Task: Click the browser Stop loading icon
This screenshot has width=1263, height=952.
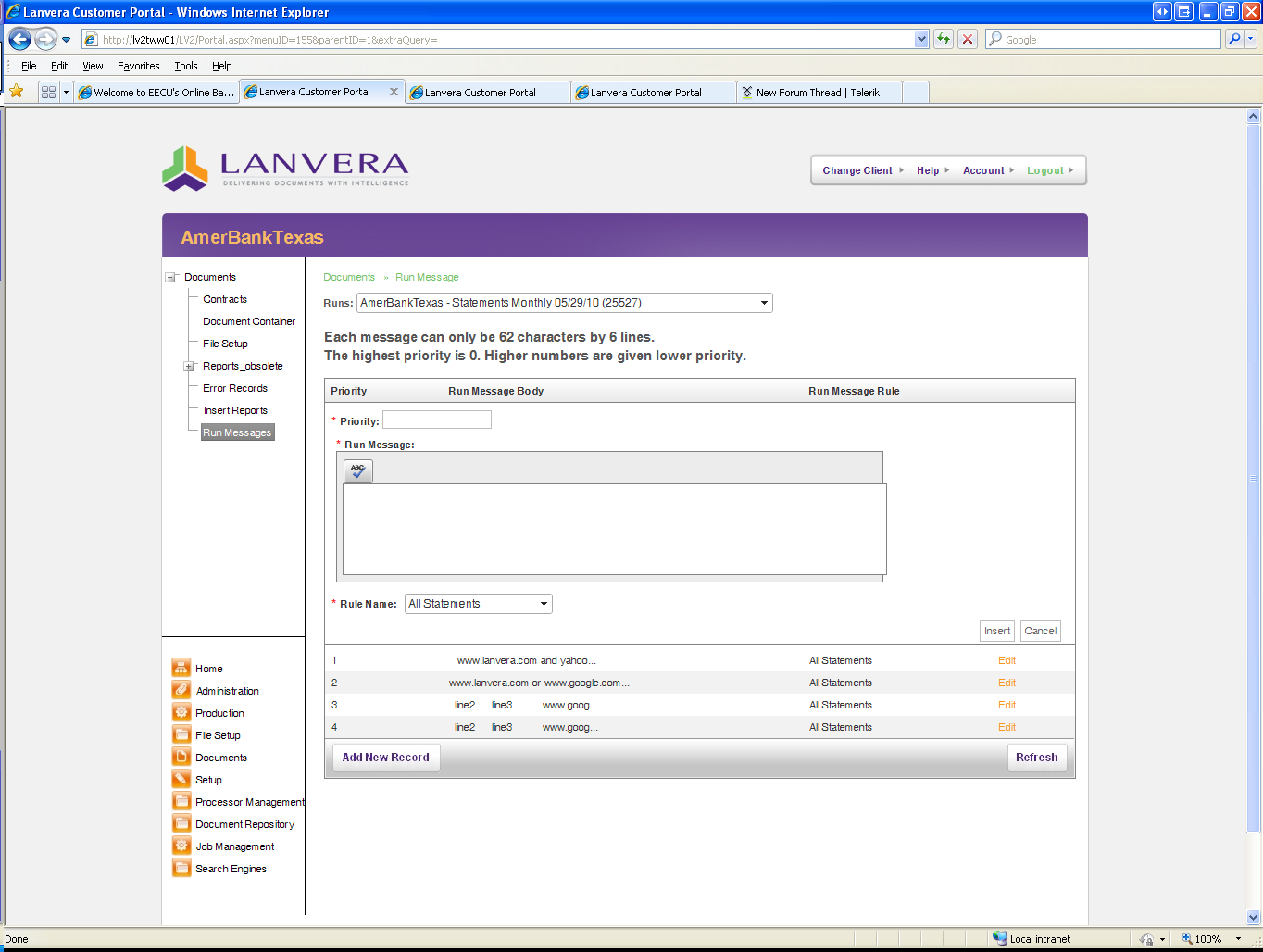Action: tap(968, 39)
